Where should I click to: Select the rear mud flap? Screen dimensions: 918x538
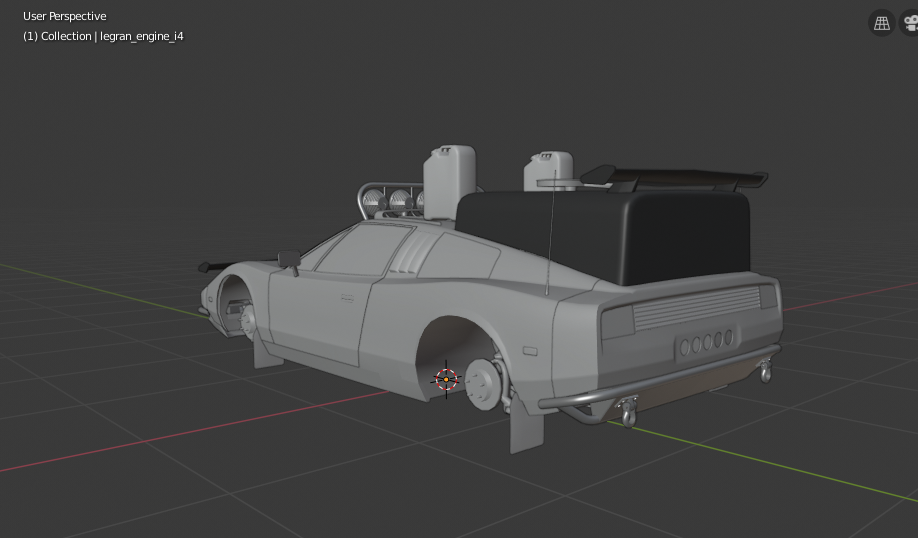pos(527,426)
